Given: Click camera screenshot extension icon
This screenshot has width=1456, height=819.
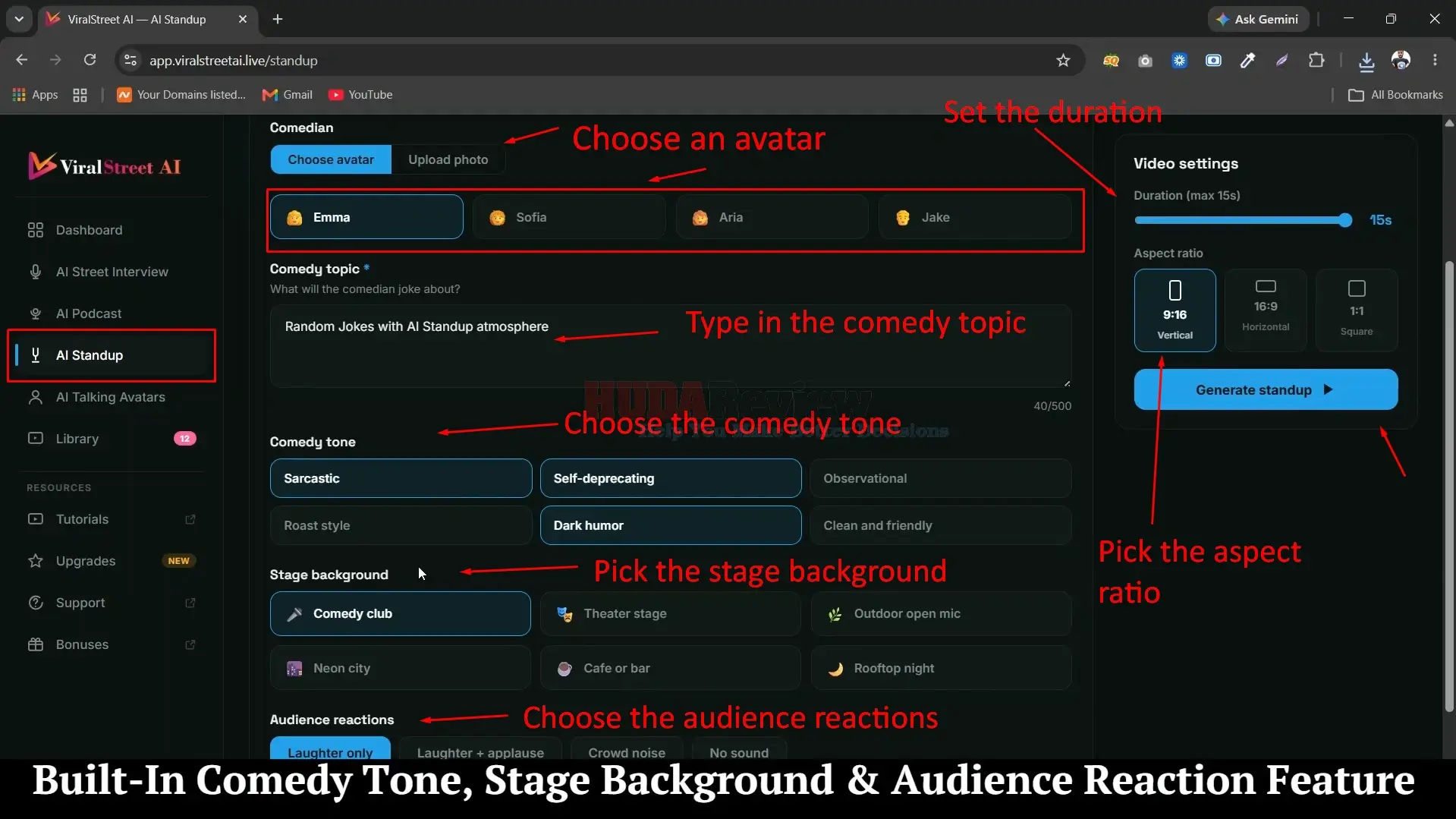Looking at the screenshot, I should 1145,60.
